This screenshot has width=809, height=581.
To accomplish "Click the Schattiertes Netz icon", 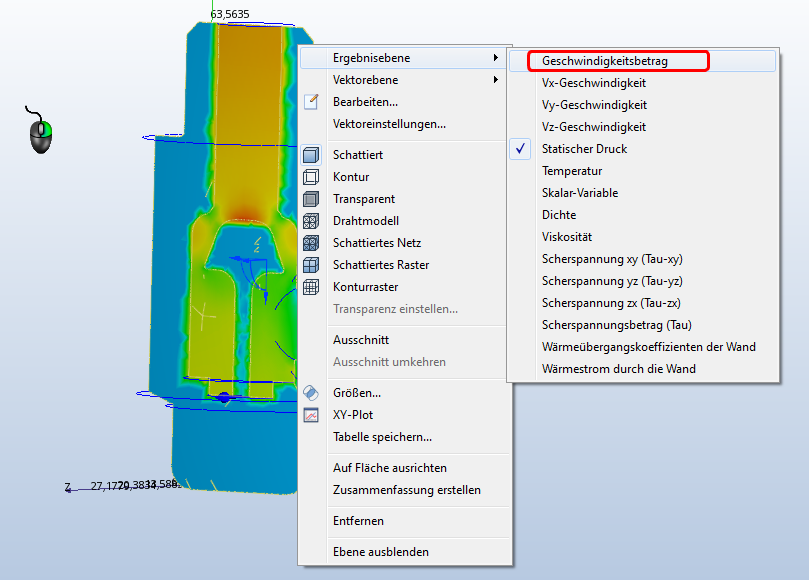I will pyautogui.click(x=311, y=243).
